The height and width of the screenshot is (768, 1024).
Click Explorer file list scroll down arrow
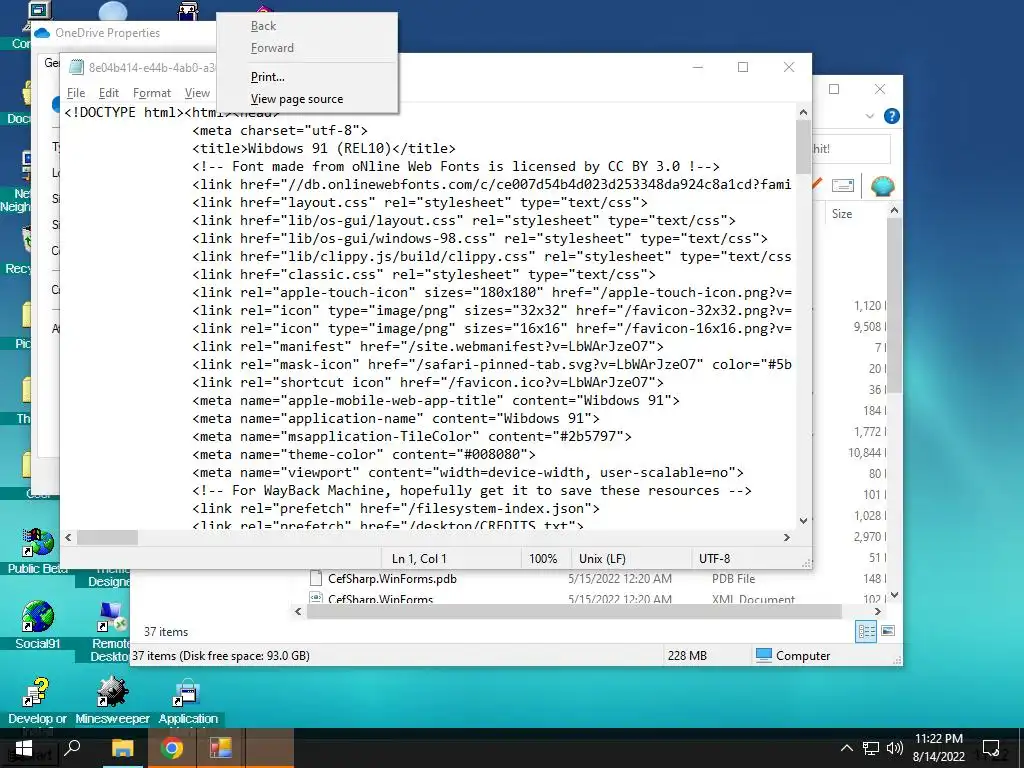[894, 594]
